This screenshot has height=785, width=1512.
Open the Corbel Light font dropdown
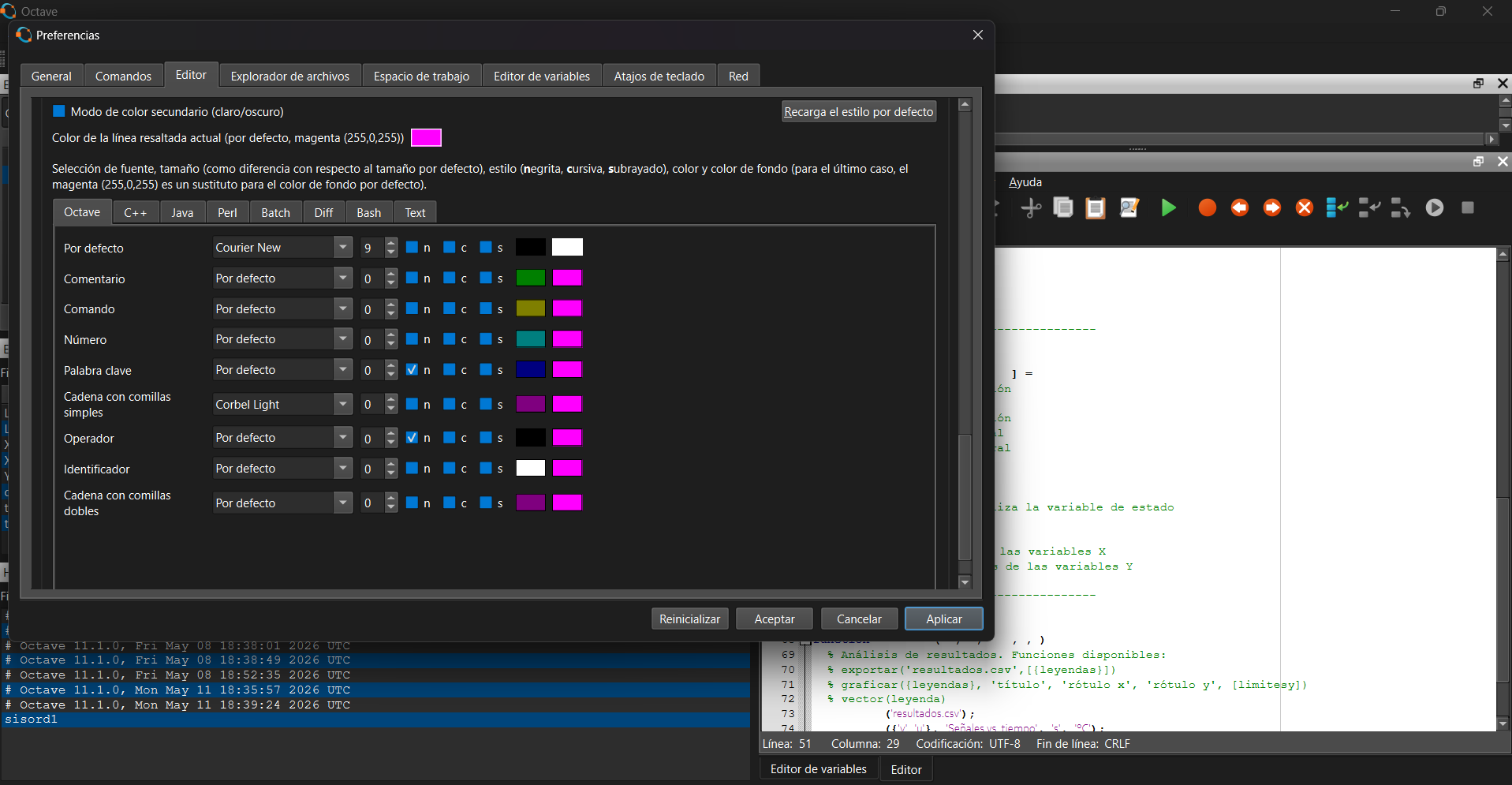[x=282, y=404]
